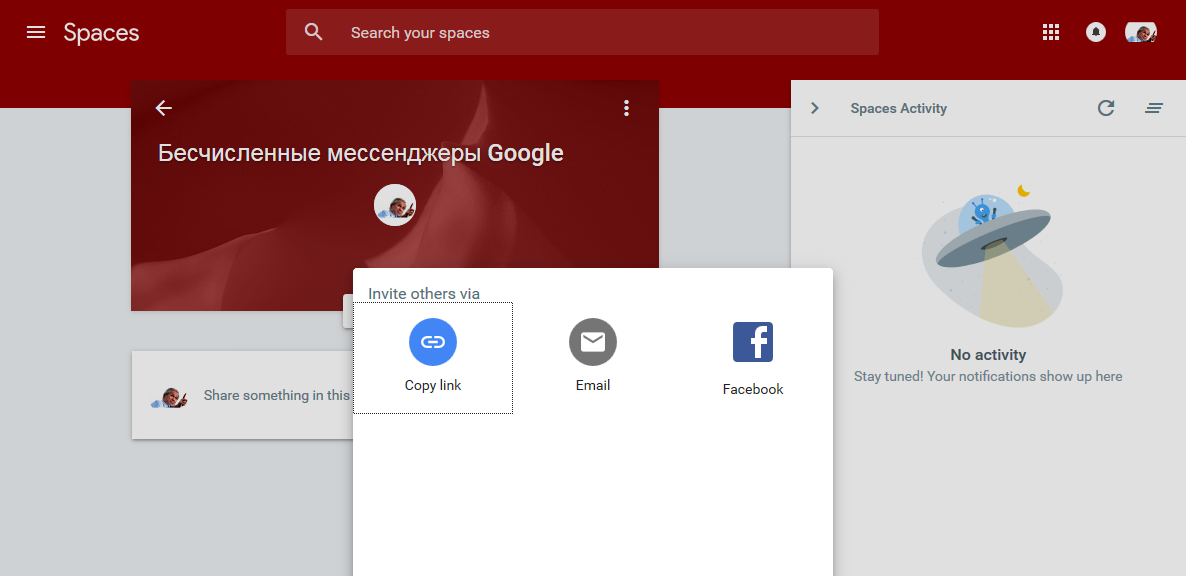
Task: Click the Invite others via heading
Action: pyautogui.click(x=424, y=293)
